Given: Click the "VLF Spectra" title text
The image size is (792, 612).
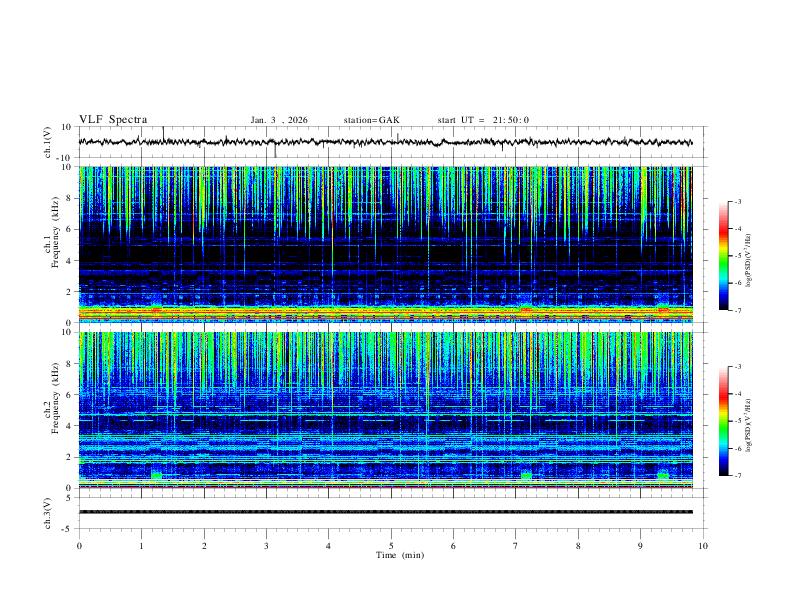Looking at the screenshot, I should tap(113, 120).
